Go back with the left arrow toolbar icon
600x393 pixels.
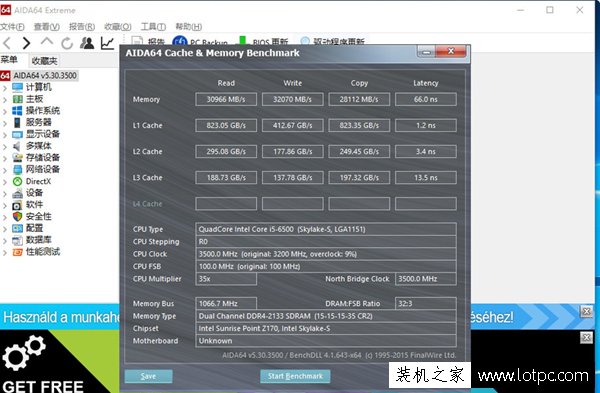(x=7, y=43)
